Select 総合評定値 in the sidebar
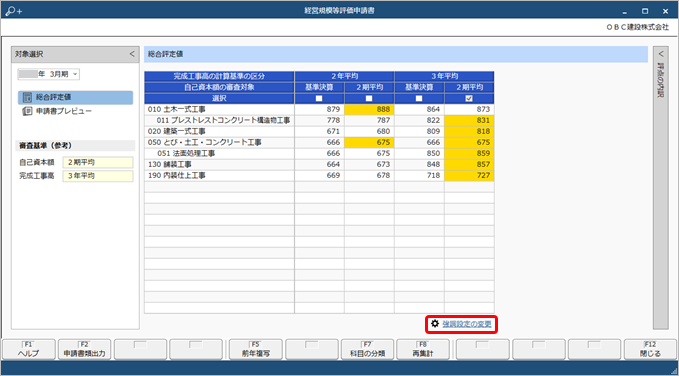 click(x=75, y=98)
